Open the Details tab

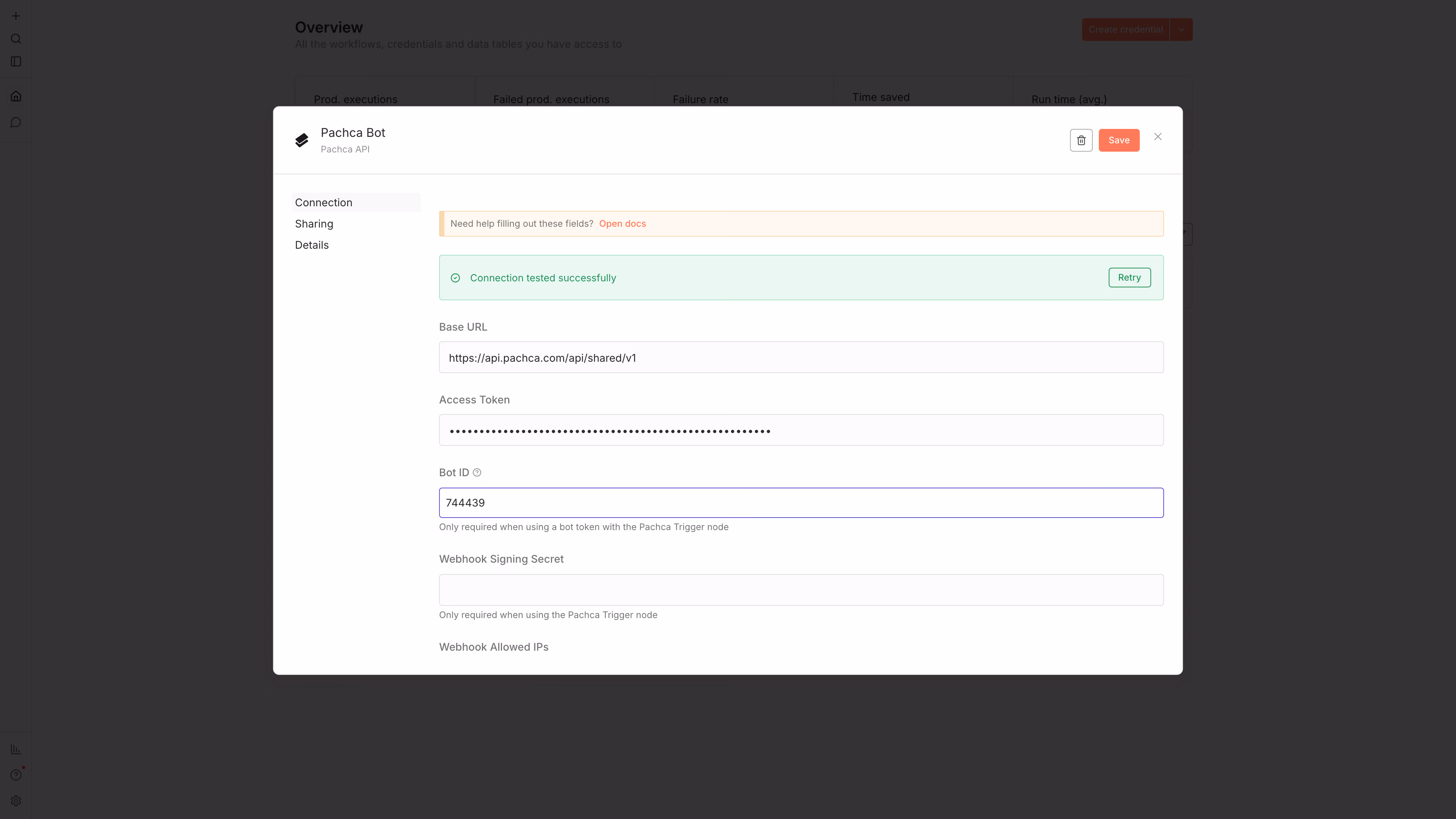311,245
